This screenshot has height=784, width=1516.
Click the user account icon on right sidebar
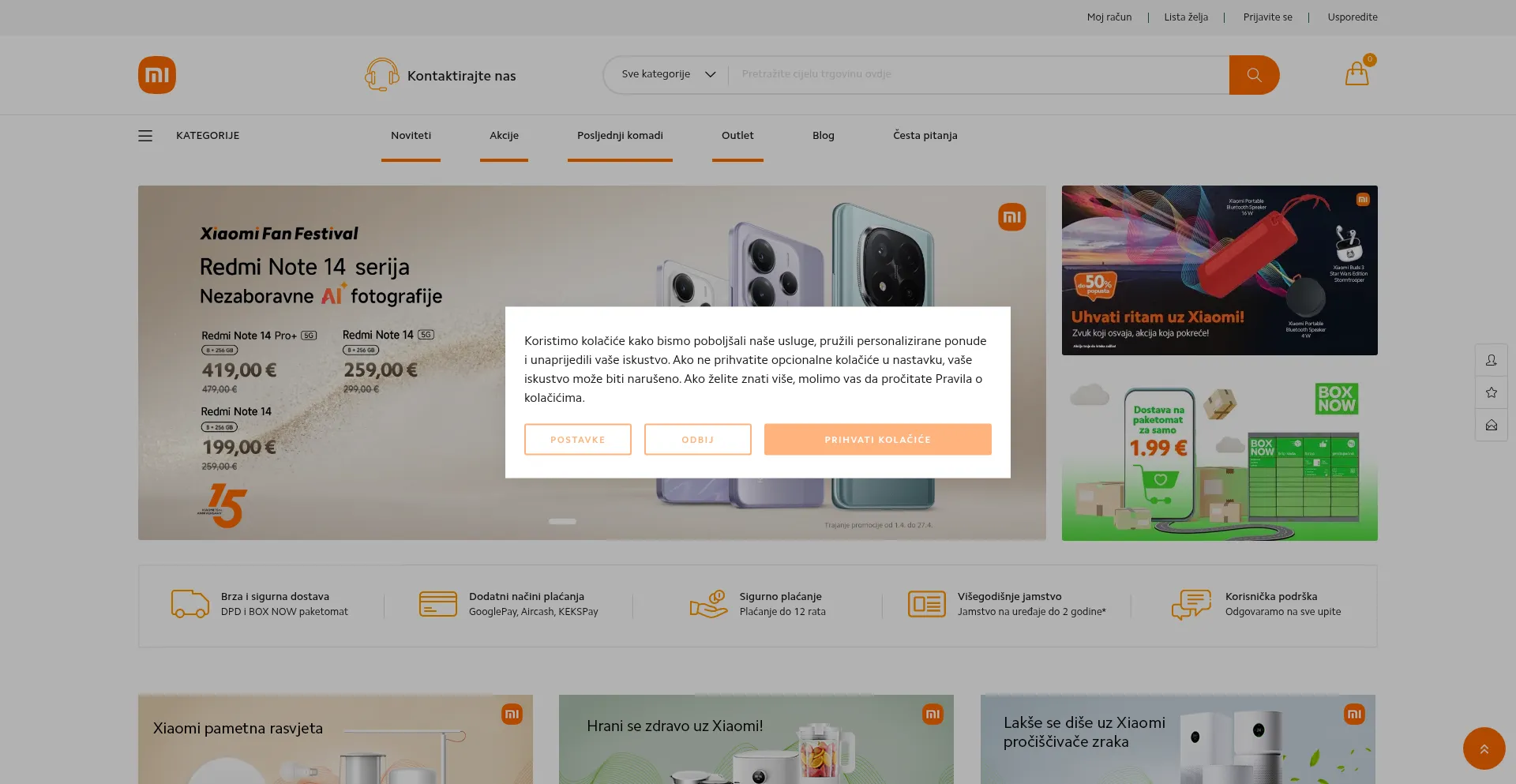point(1491,360)
